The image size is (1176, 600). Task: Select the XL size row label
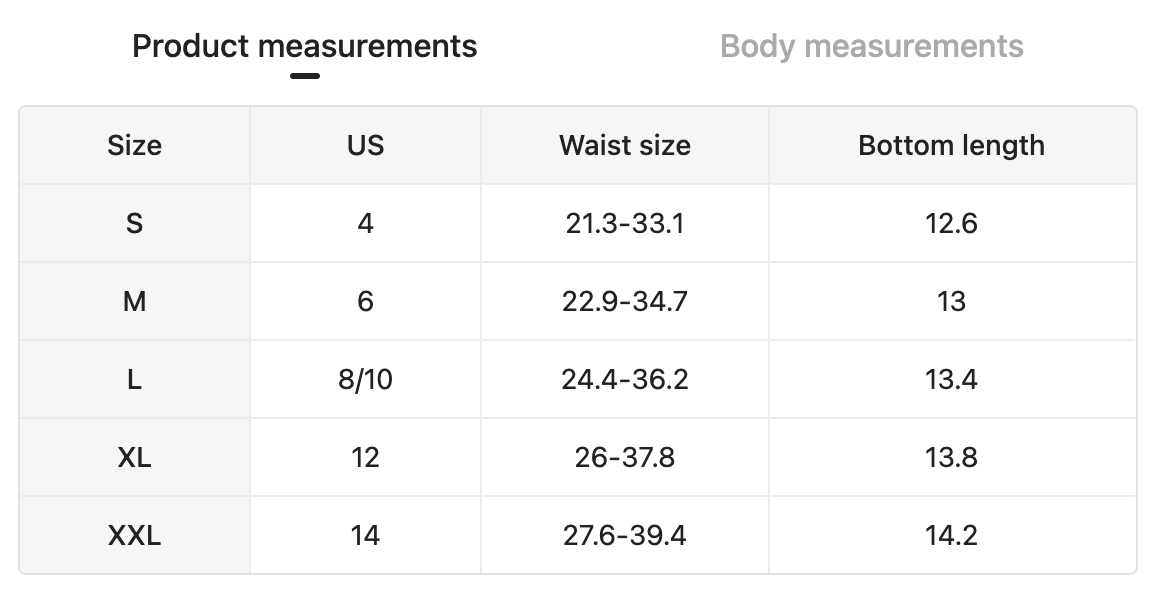point(134,458)
